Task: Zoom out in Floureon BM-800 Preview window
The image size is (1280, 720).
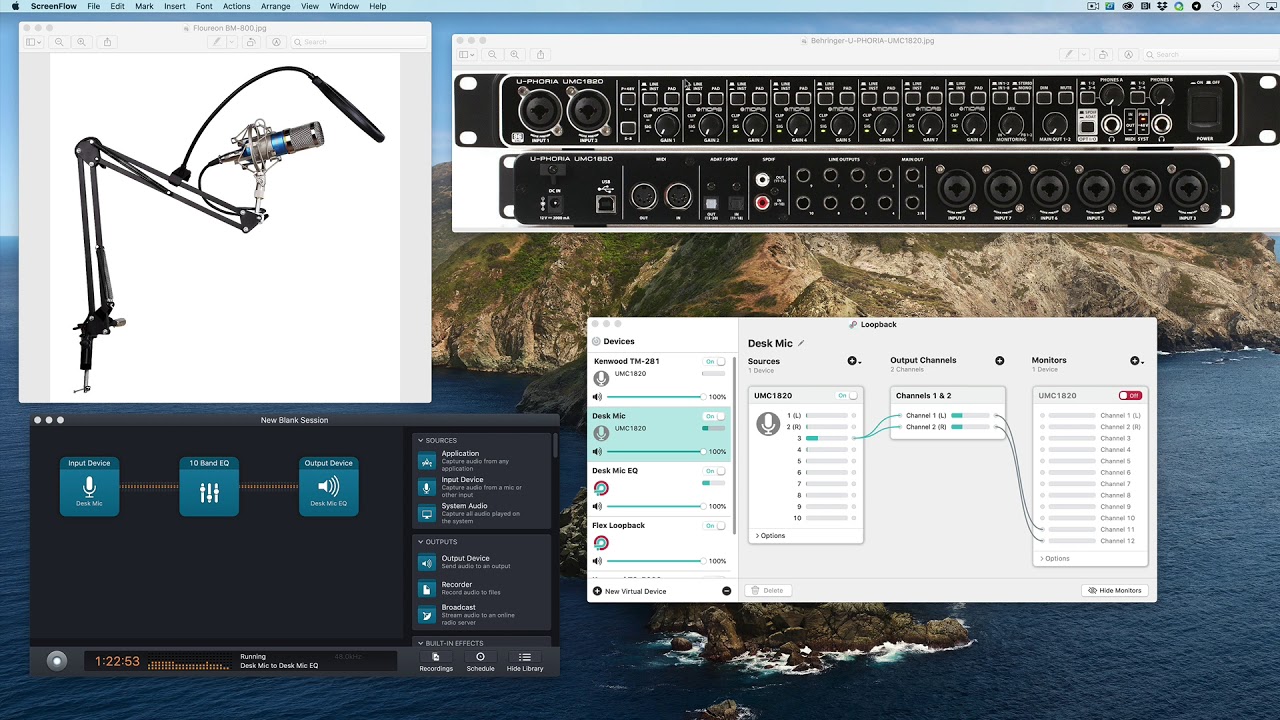Action: [60, 42]
